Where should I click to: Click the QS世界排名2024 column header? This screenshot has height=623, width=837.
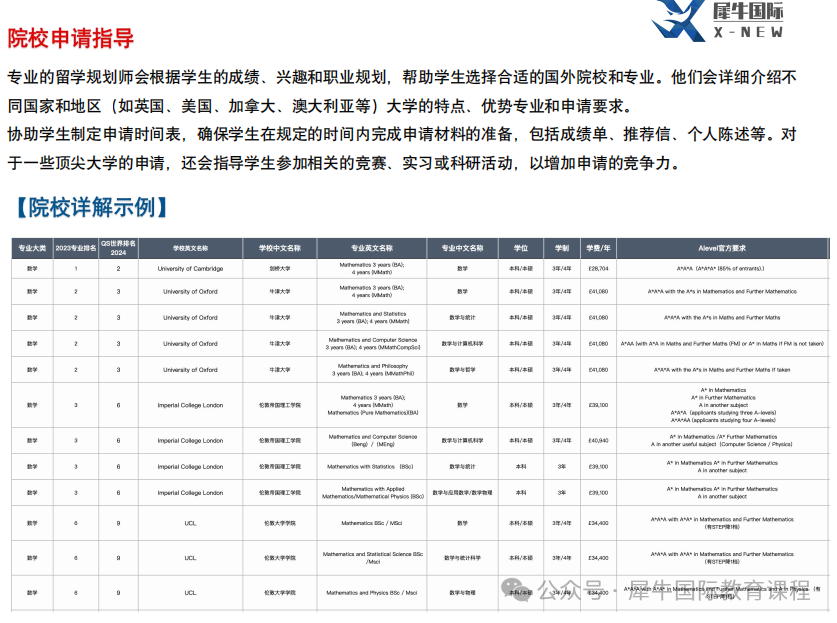pos(118,248)
